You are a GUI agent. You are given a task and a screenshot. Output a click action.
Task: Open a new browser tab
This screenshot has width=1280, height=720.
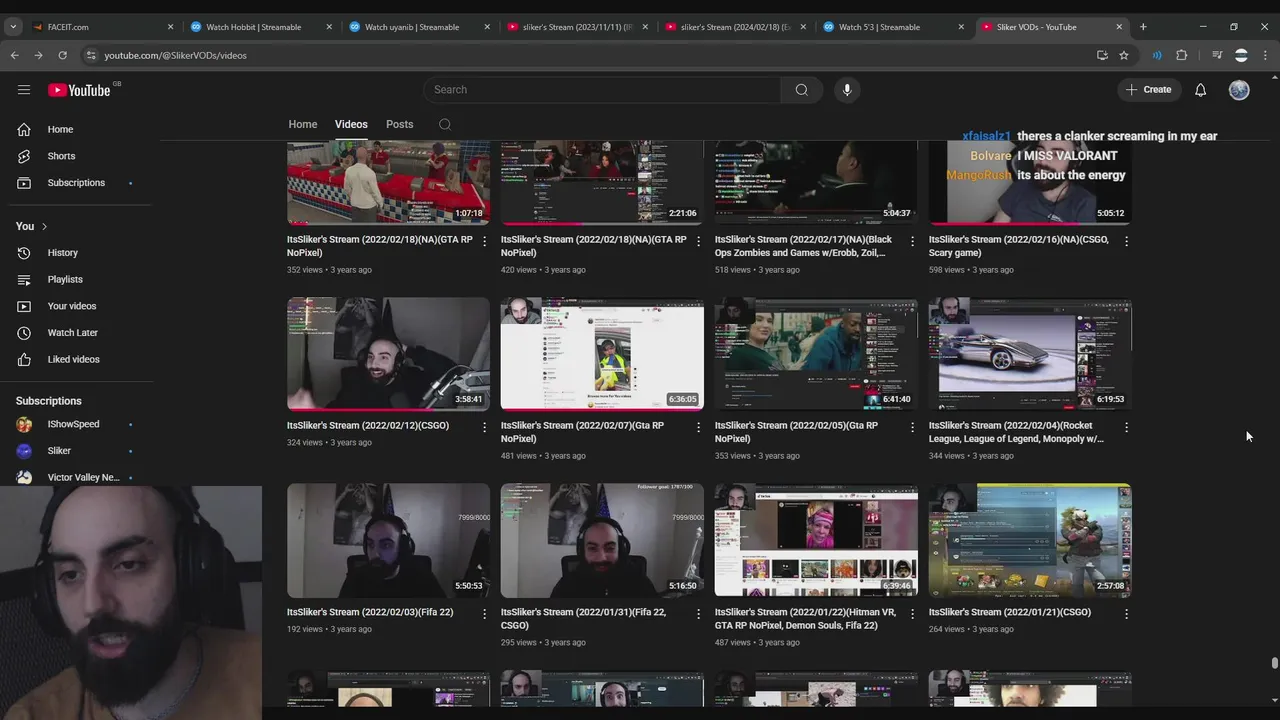click(x=1143, y=27)
